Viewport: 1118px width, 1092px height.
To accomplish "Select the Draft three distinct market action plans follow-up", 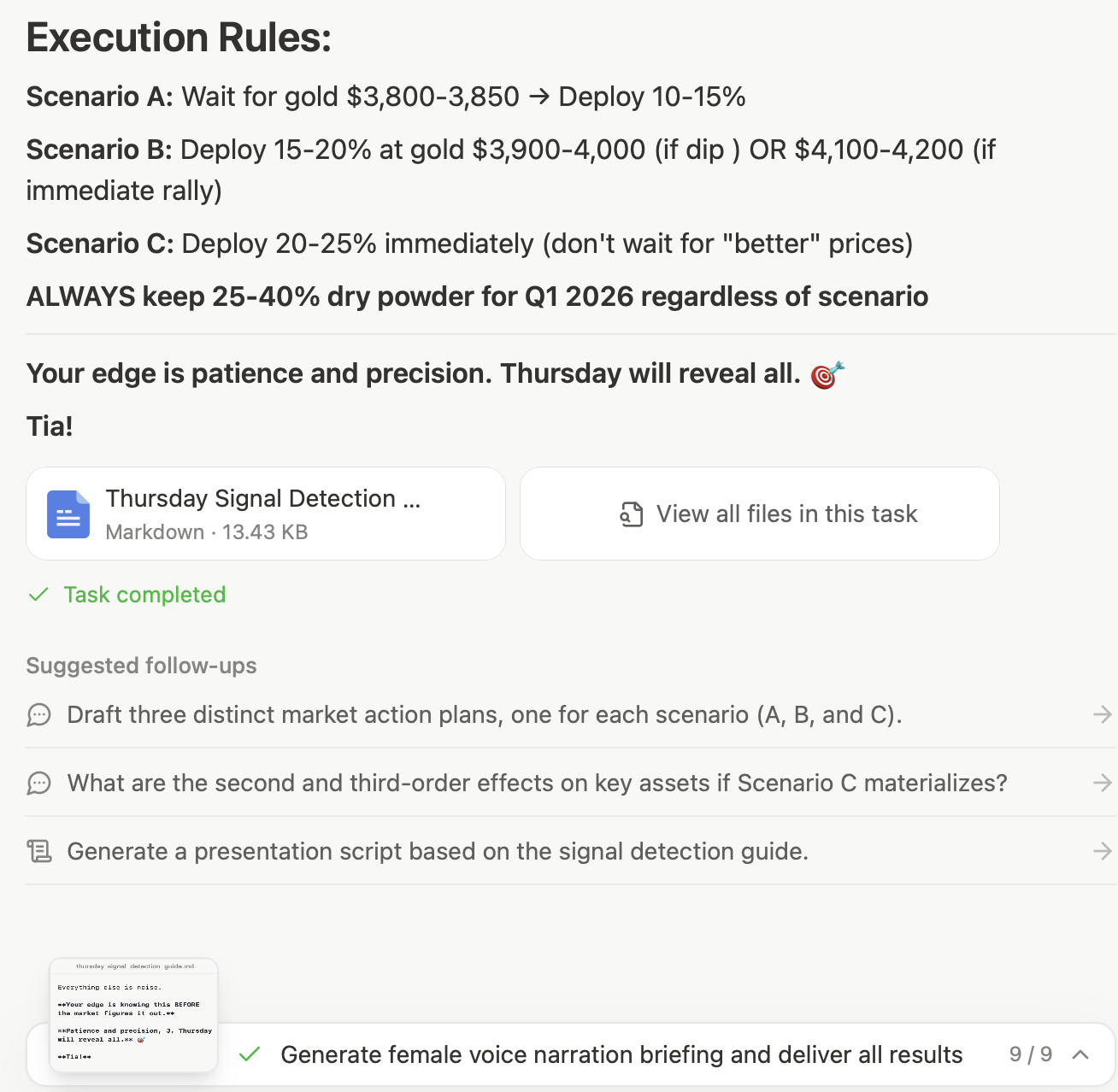I will 484,715.
